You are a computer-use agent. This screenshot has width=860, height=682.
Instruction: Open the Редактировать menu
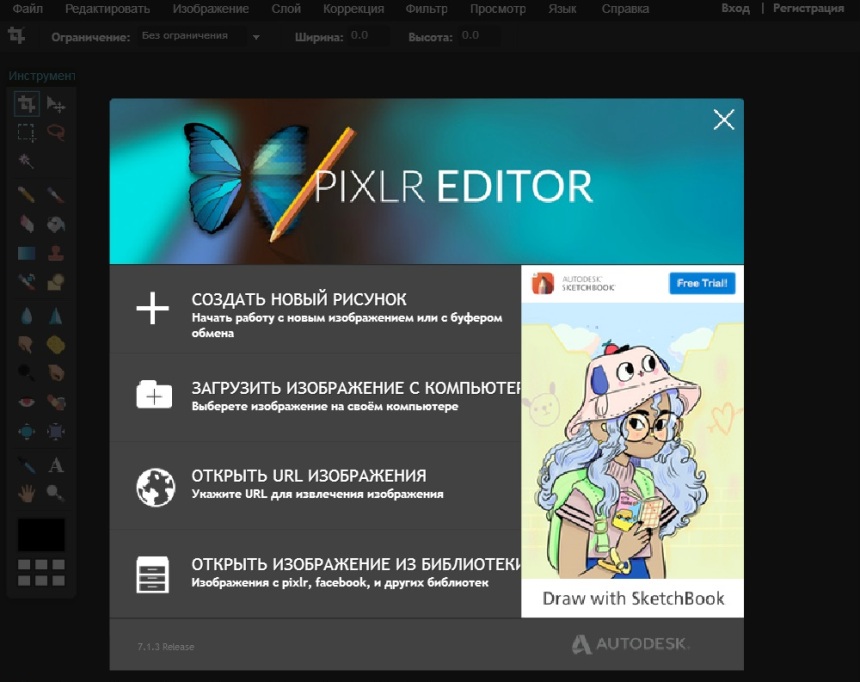[x=108, y=9]
